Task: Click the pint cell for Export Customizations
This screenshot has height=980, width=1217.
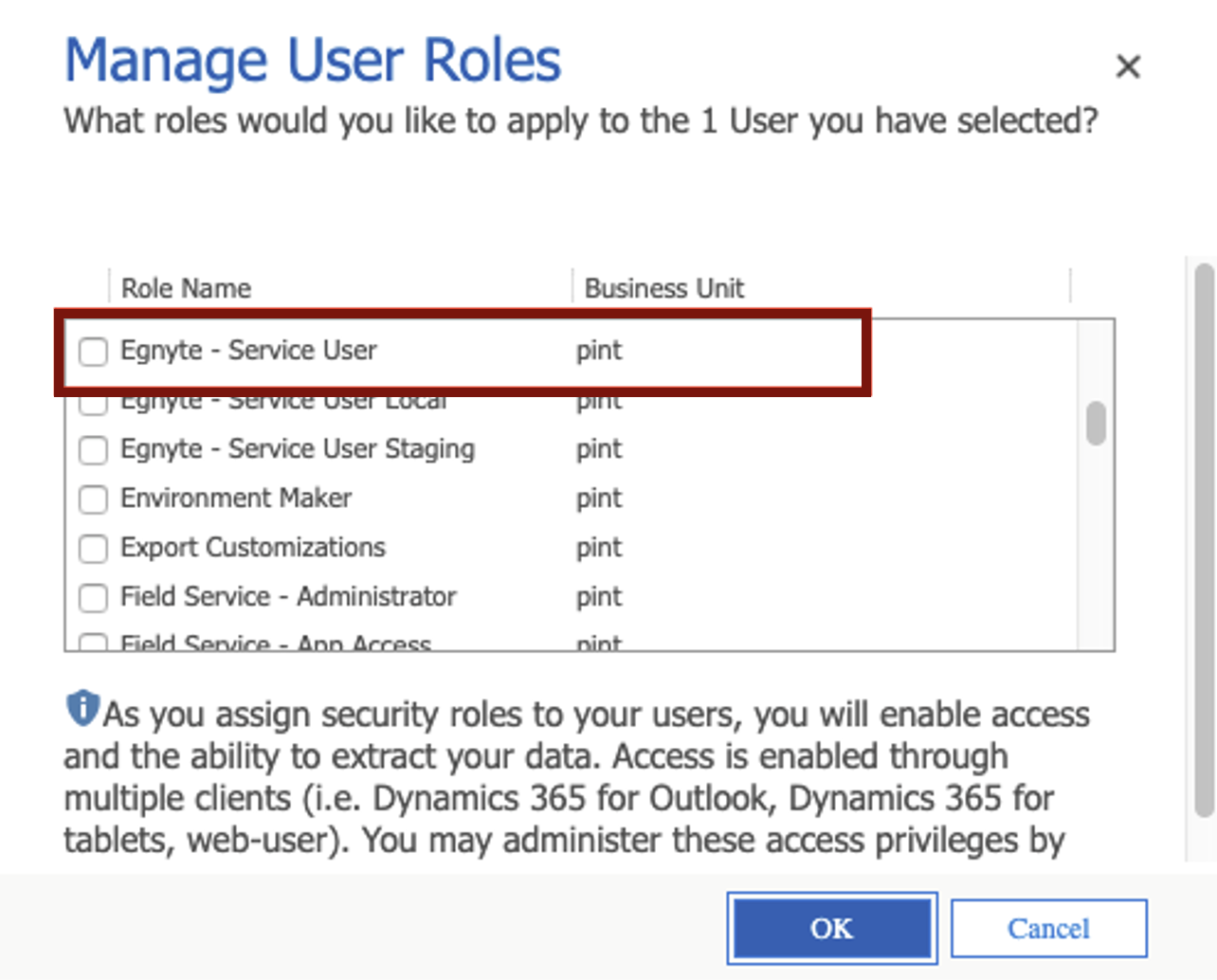Action: click(599, 548)
